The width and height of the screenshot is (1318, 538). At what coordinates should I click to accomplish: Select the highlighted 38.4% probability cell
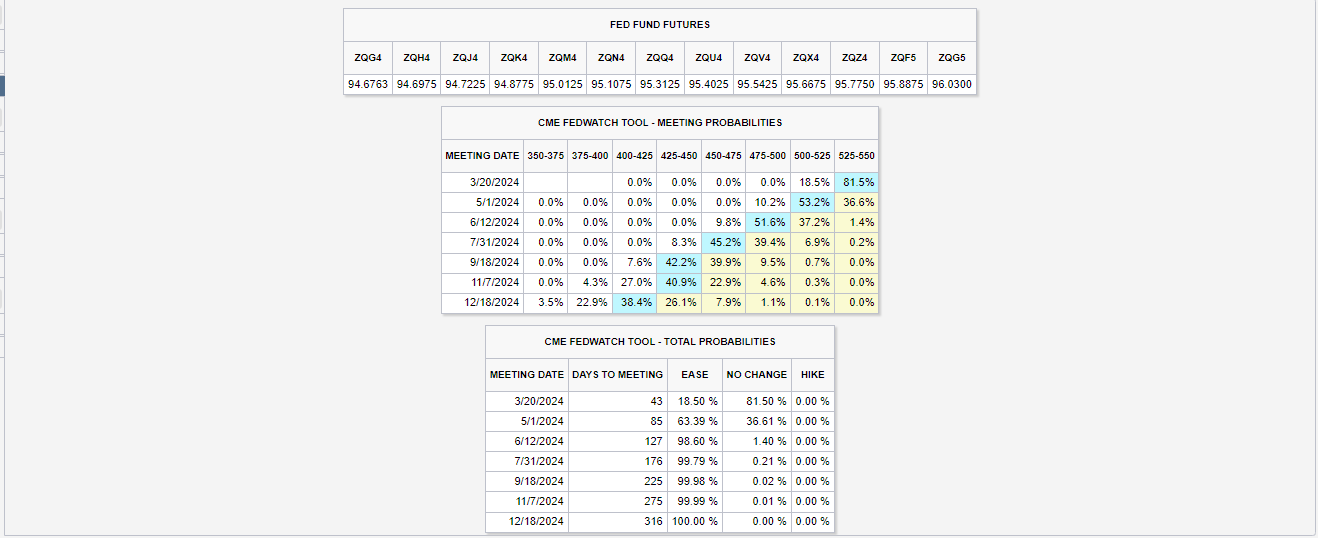click(x=635, y=302)
